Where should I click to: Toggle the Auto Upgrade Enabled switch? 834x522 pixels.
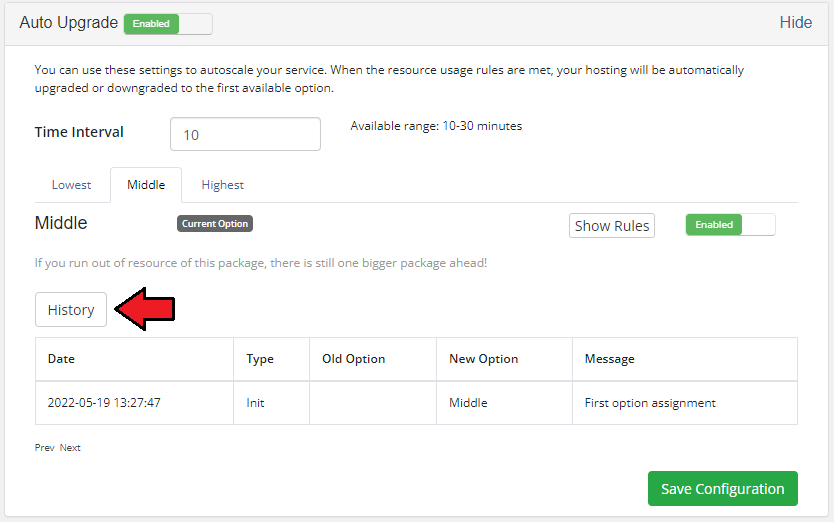(x=168, y=24)
